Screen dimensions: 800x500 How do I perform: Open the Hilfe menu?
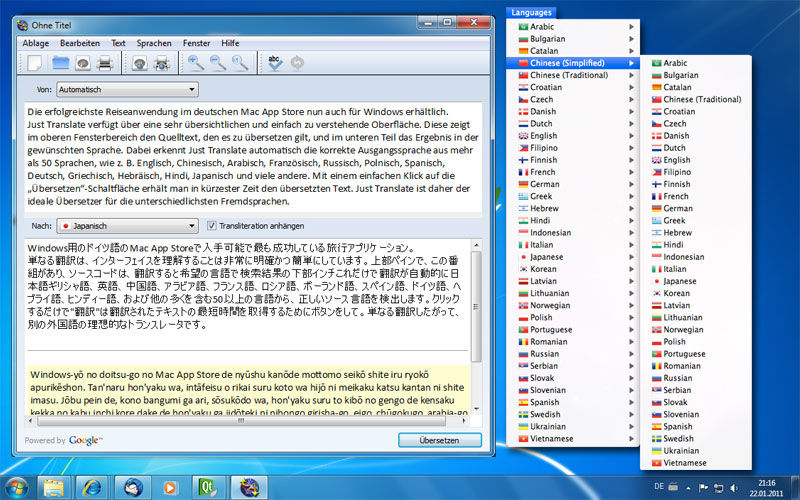(230, 43)
